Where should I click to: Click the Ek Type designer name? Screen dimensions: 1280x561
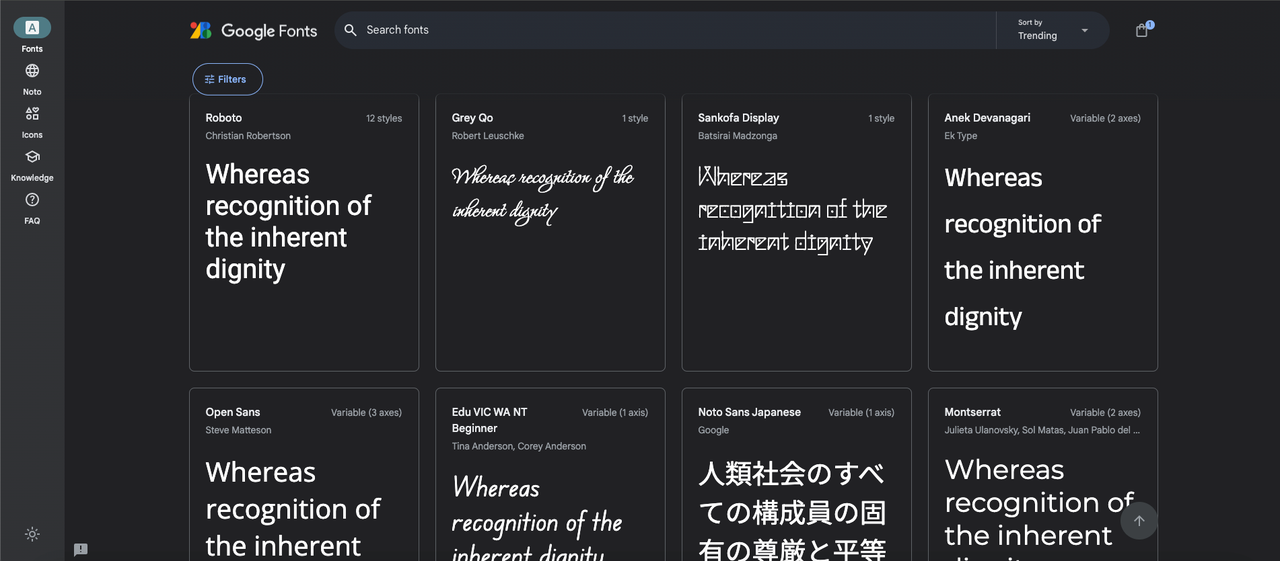click(961, 136)
